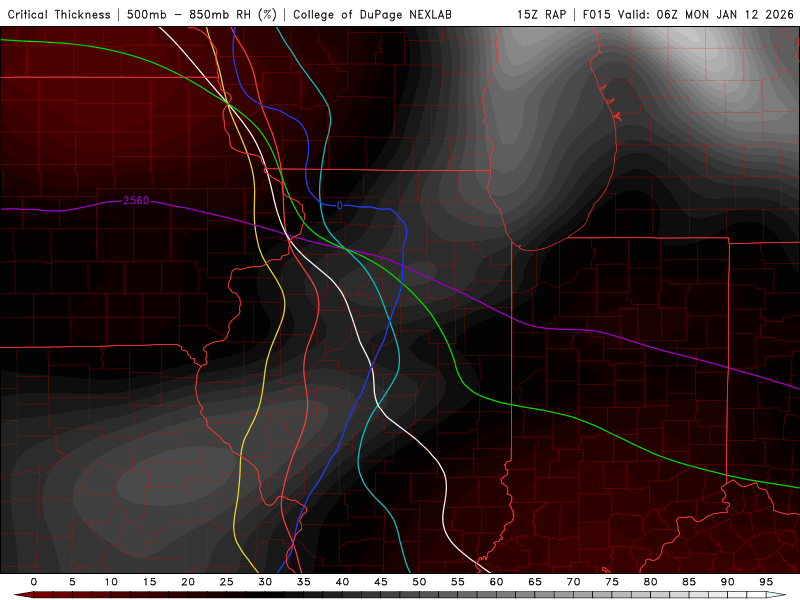This screenshot has width=800, height=600.
Task: Click the "50" tick on the color scale
Action: coord(419,582)
